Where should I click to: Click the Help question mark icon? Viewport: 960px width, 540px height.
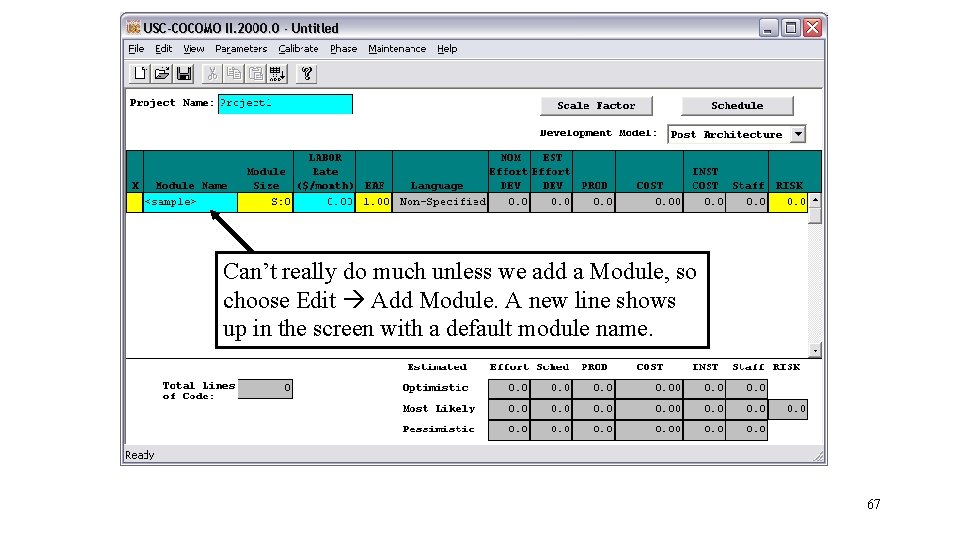click(306, 74)
